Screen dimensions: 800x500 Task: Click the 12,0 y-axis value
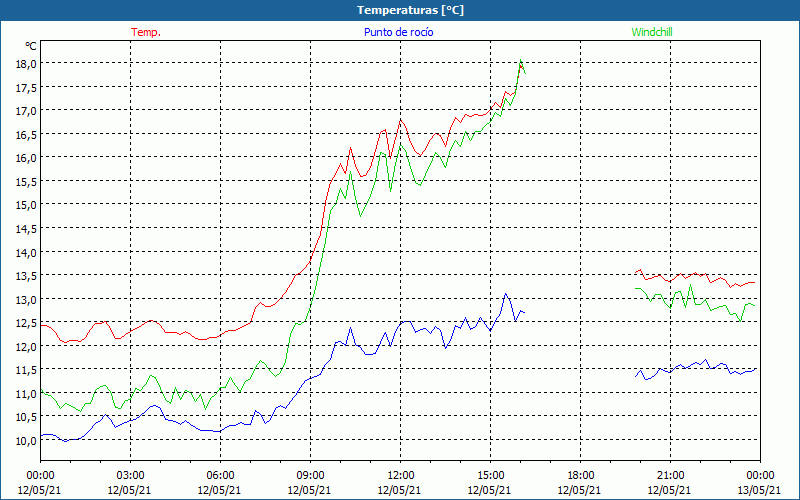click(x=26, y=346)
